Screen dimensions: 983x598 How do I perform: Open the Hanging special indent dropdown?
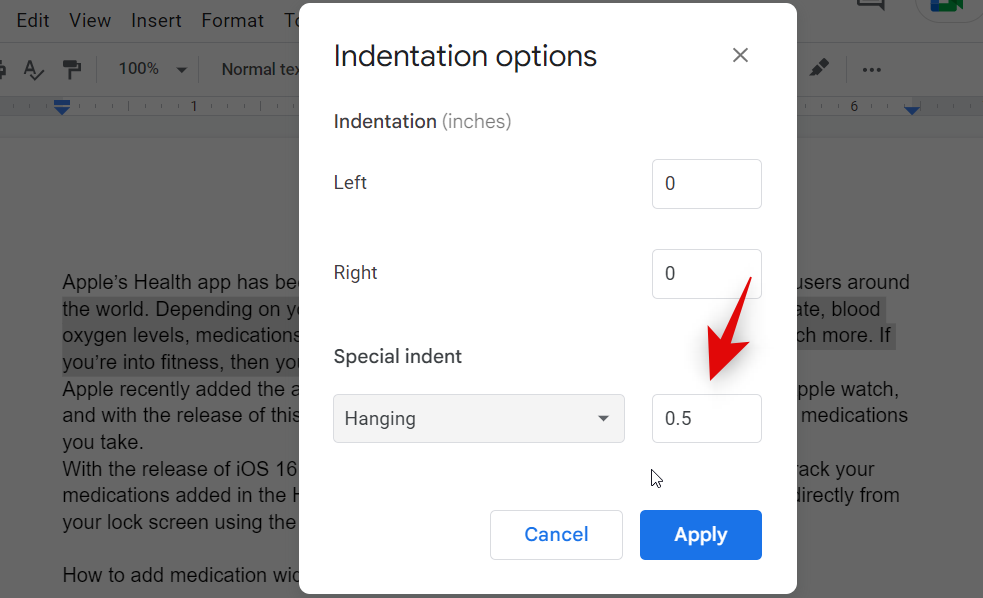click(x=479, y=418)
